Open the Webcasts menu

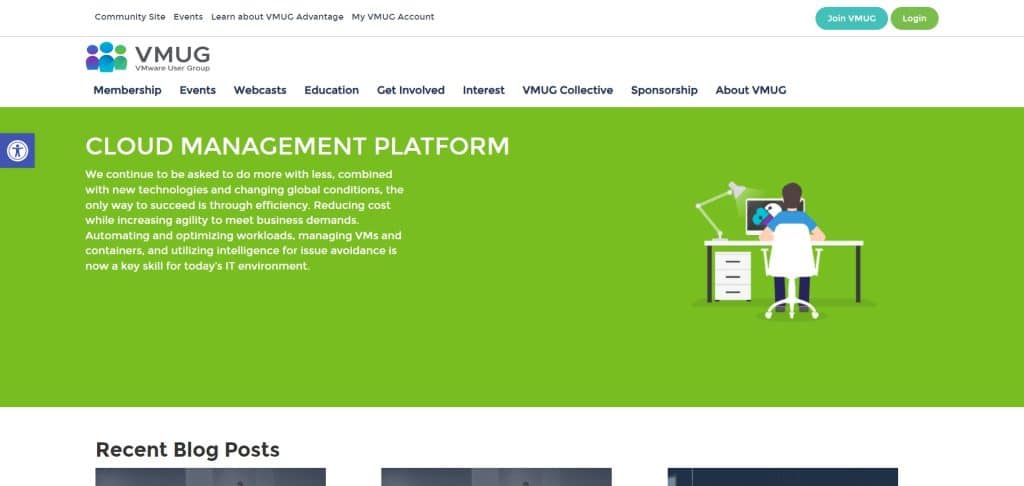(x=260, y=90)
